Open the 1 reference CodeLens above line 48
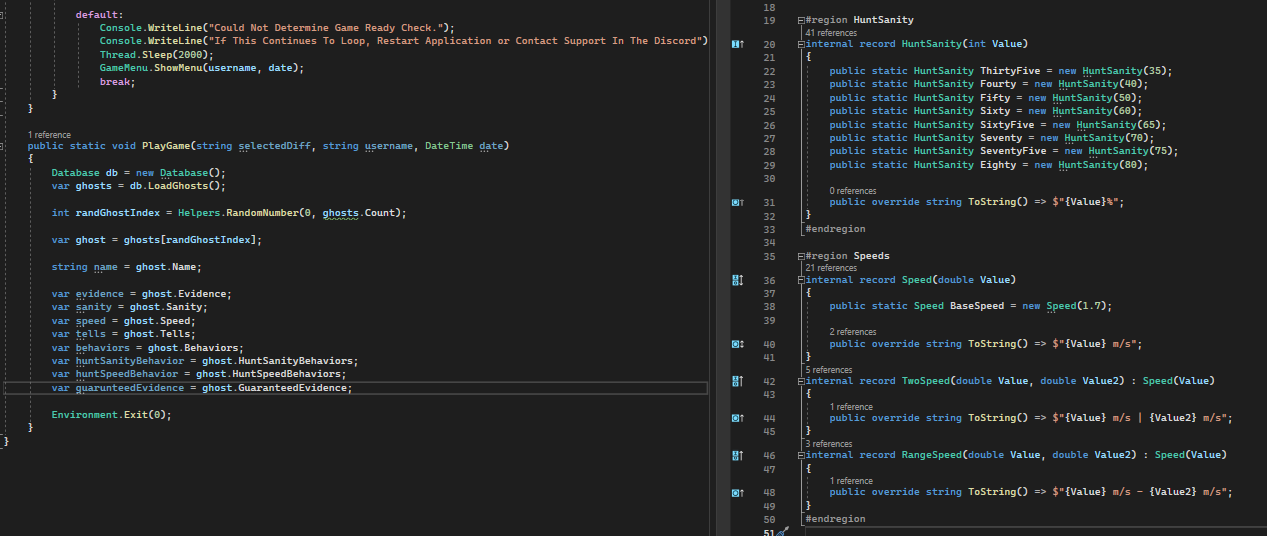Viewport: 1267px width, 536px height. (851, 481)
